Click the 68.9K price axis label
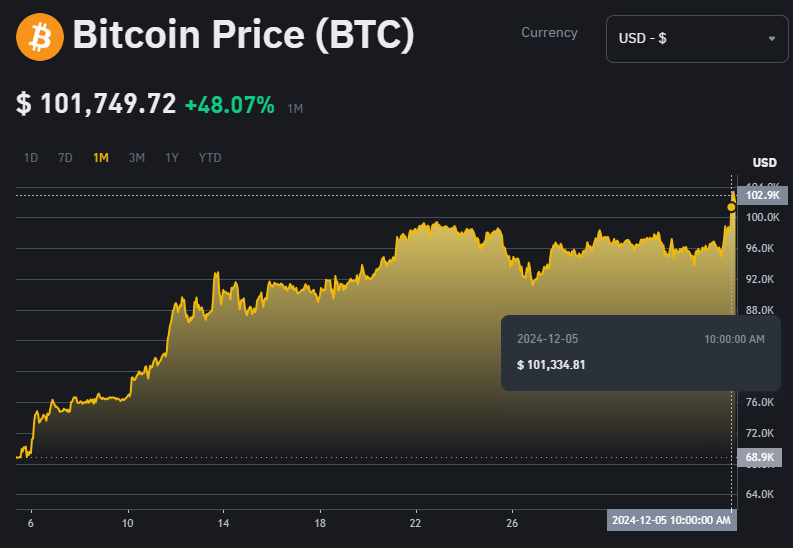Screen dimensions: 793x548 pos(763,457)
